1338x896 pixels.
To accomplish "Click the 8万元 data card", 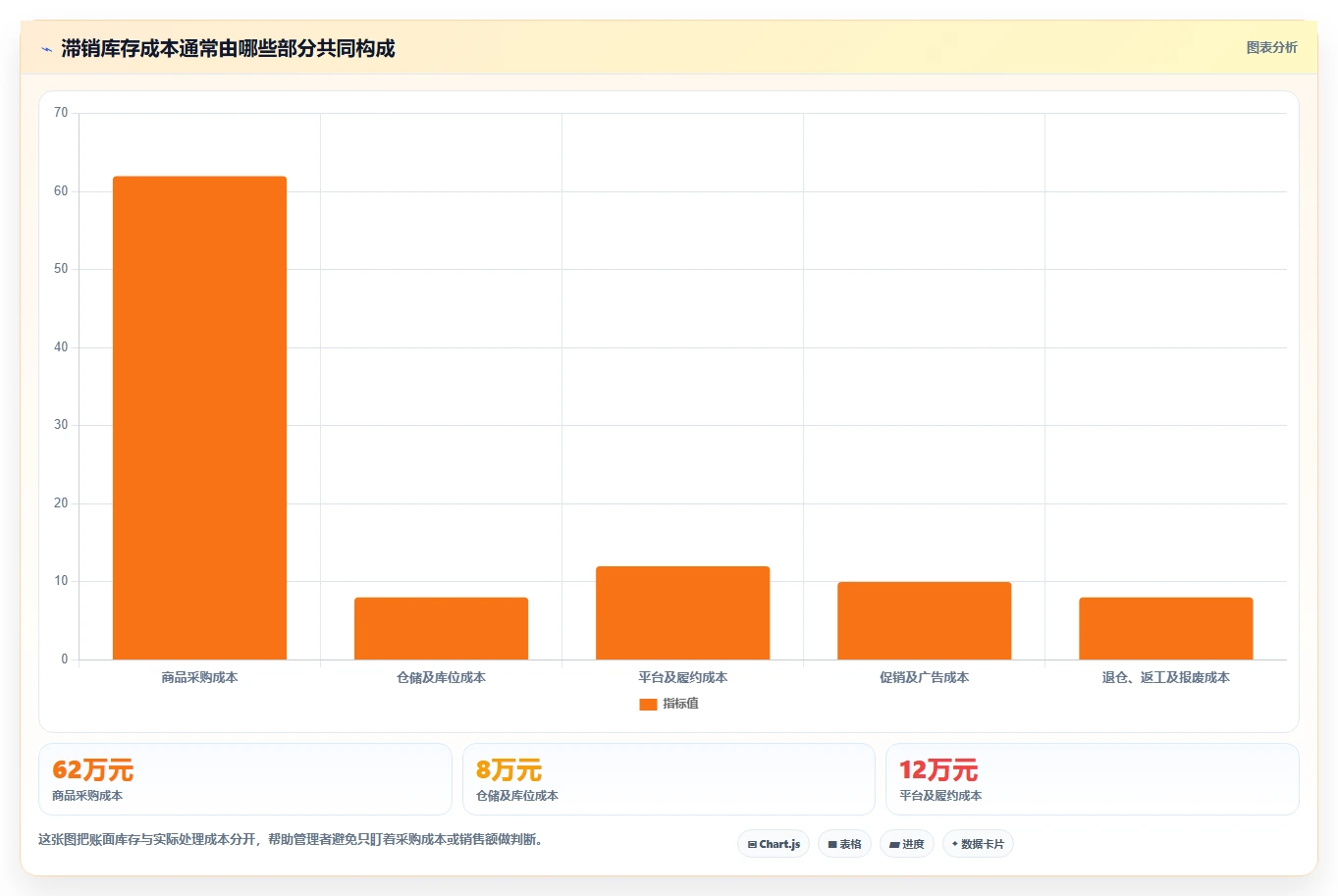I will 669,779.
